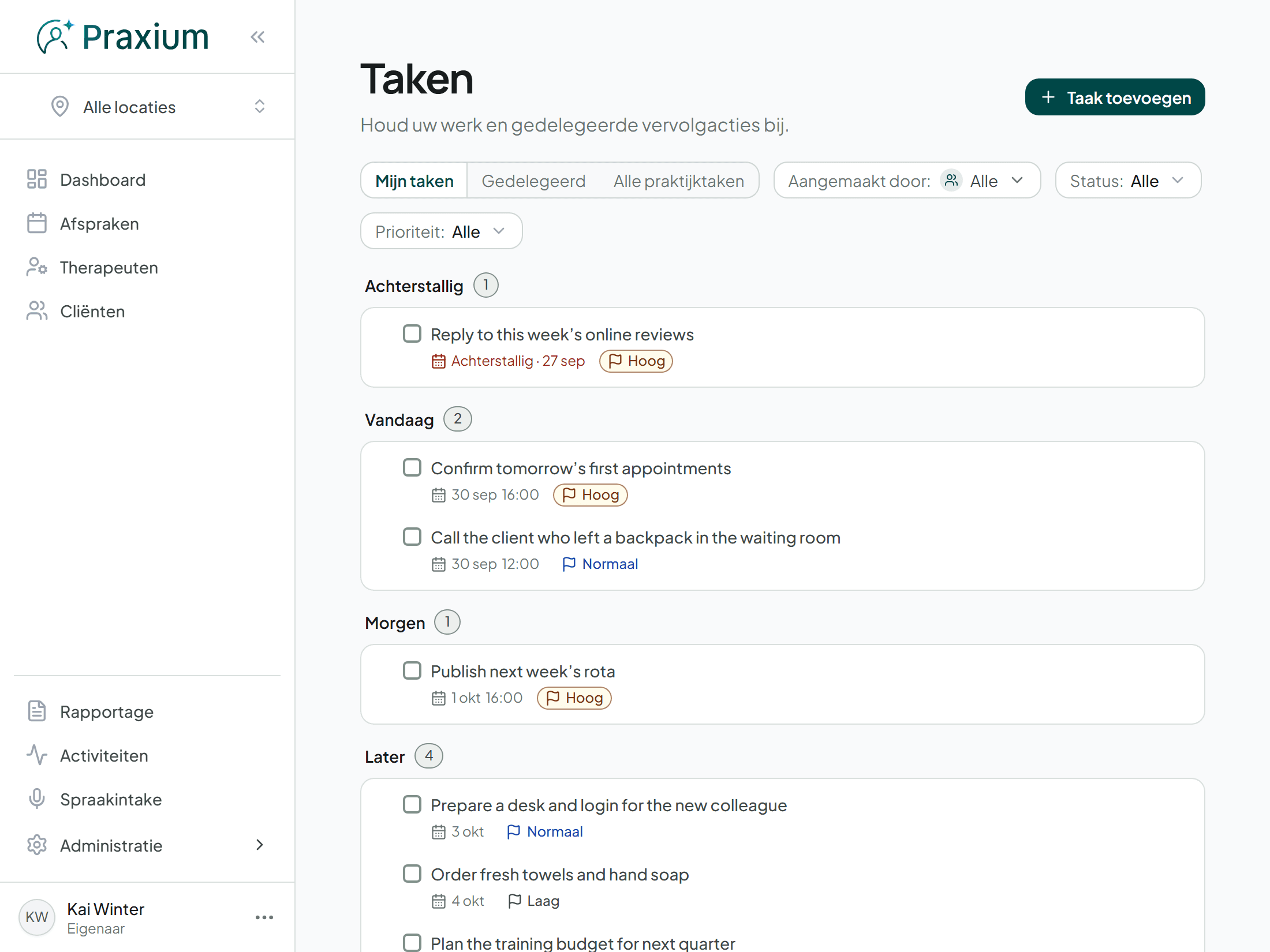The image size is (1270, 952).
Task: Open the Status filter dropdown
Action: click(x=1128, y=181)
